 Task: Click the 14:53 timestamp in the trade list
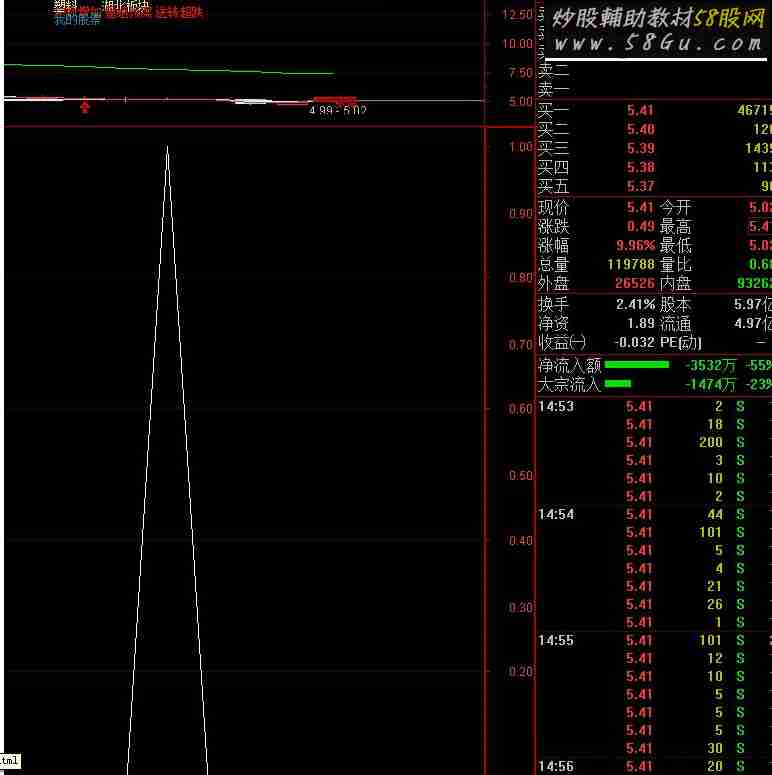pyautogui.click(x=556, y=406)
